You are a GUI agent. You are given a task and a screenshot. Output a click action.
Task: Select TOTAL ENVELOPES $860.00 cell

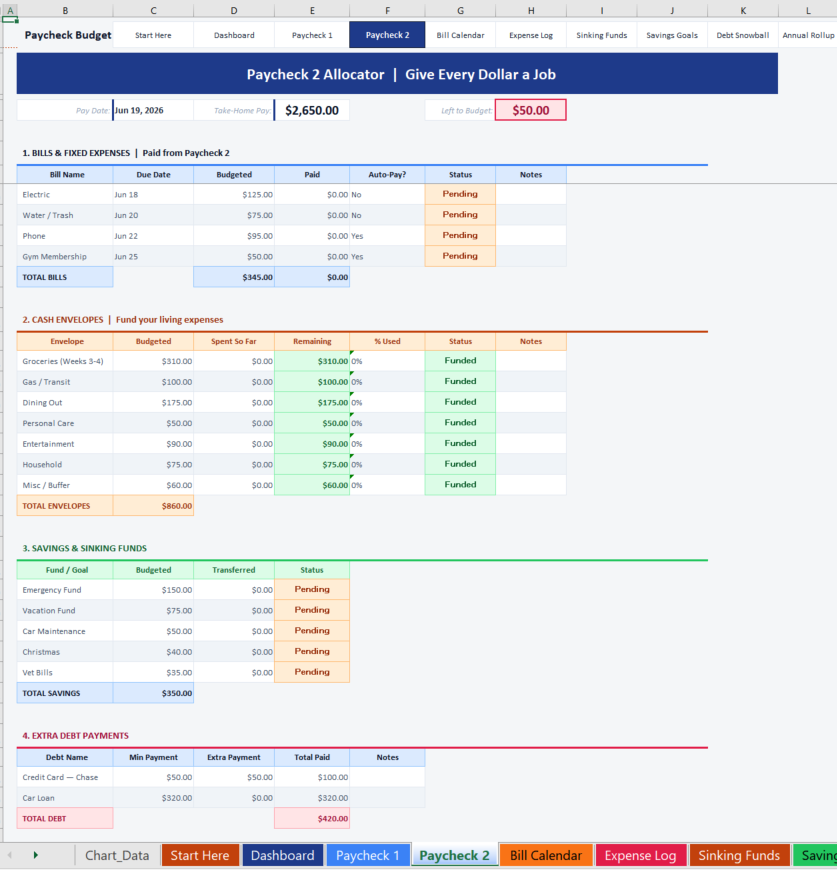point(153,506)
